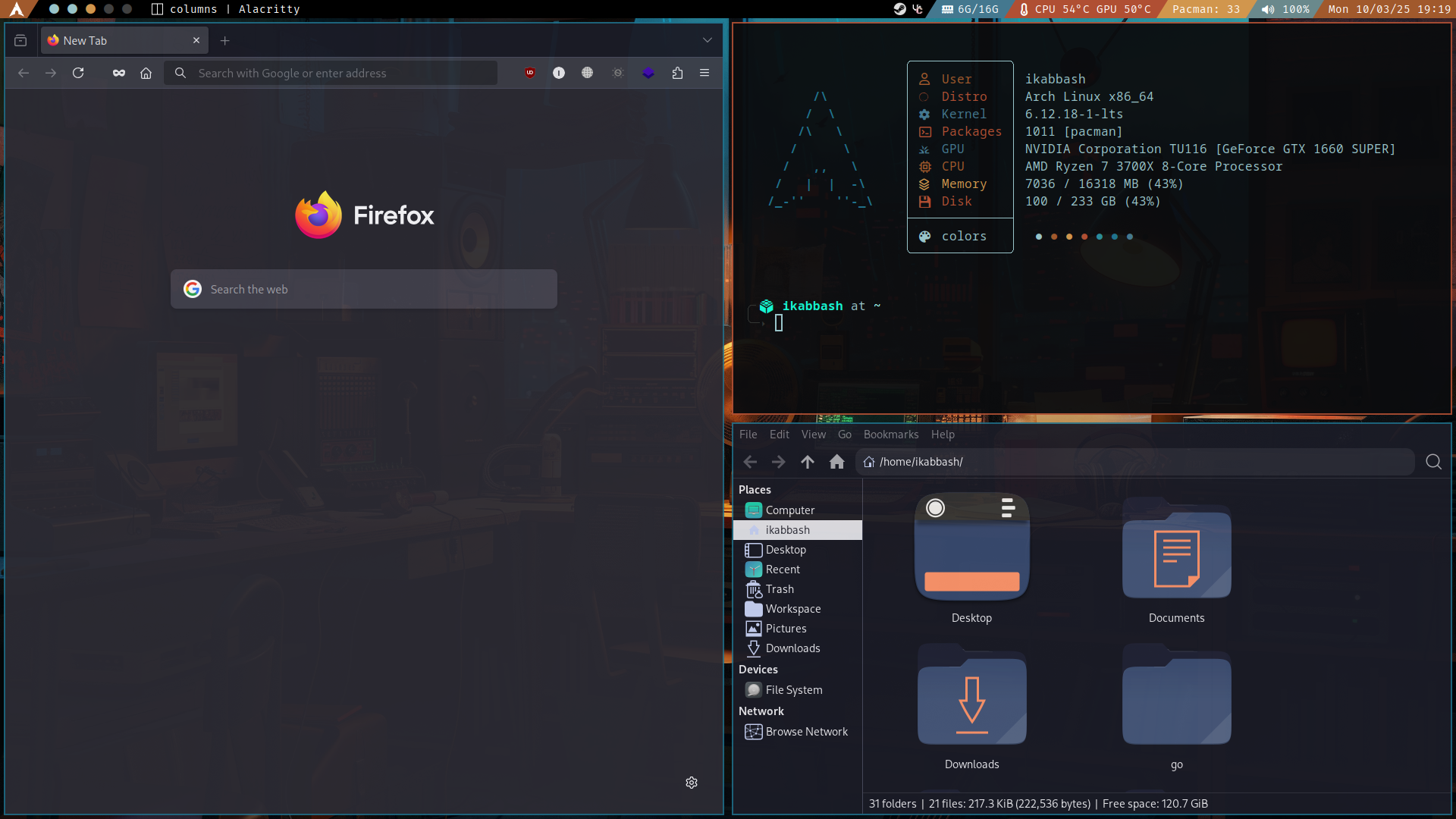Toggle the columns layout indicator
1456x819 pixels.
click(x=158, y=9)
